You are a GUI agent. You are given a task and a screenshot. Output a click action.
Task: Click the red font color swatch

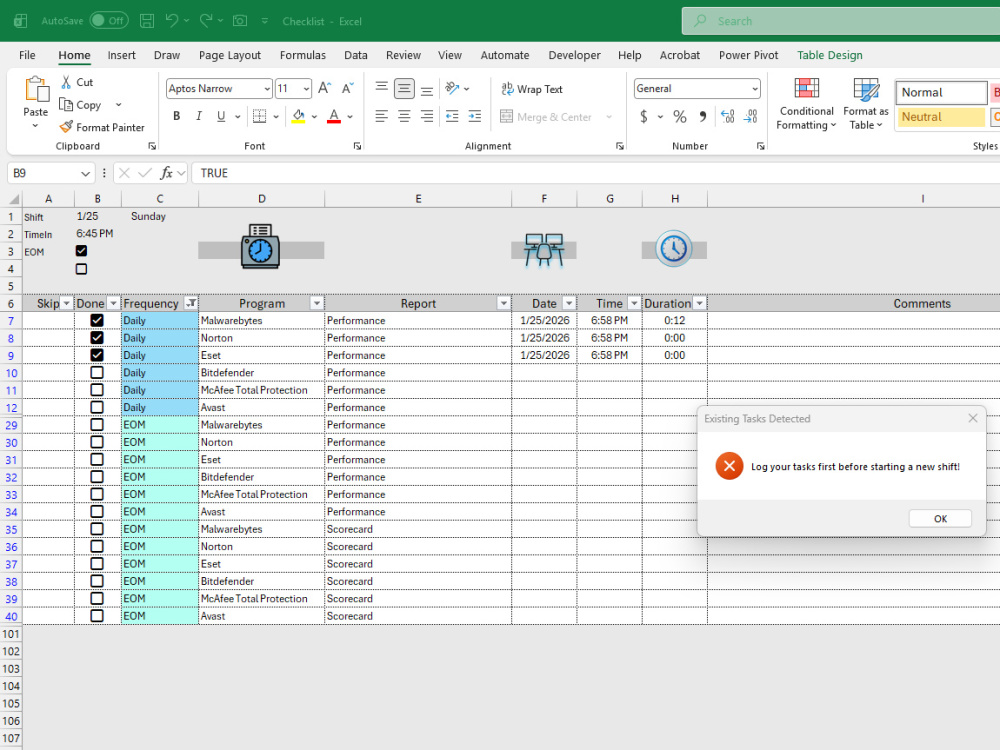point(334,116)
